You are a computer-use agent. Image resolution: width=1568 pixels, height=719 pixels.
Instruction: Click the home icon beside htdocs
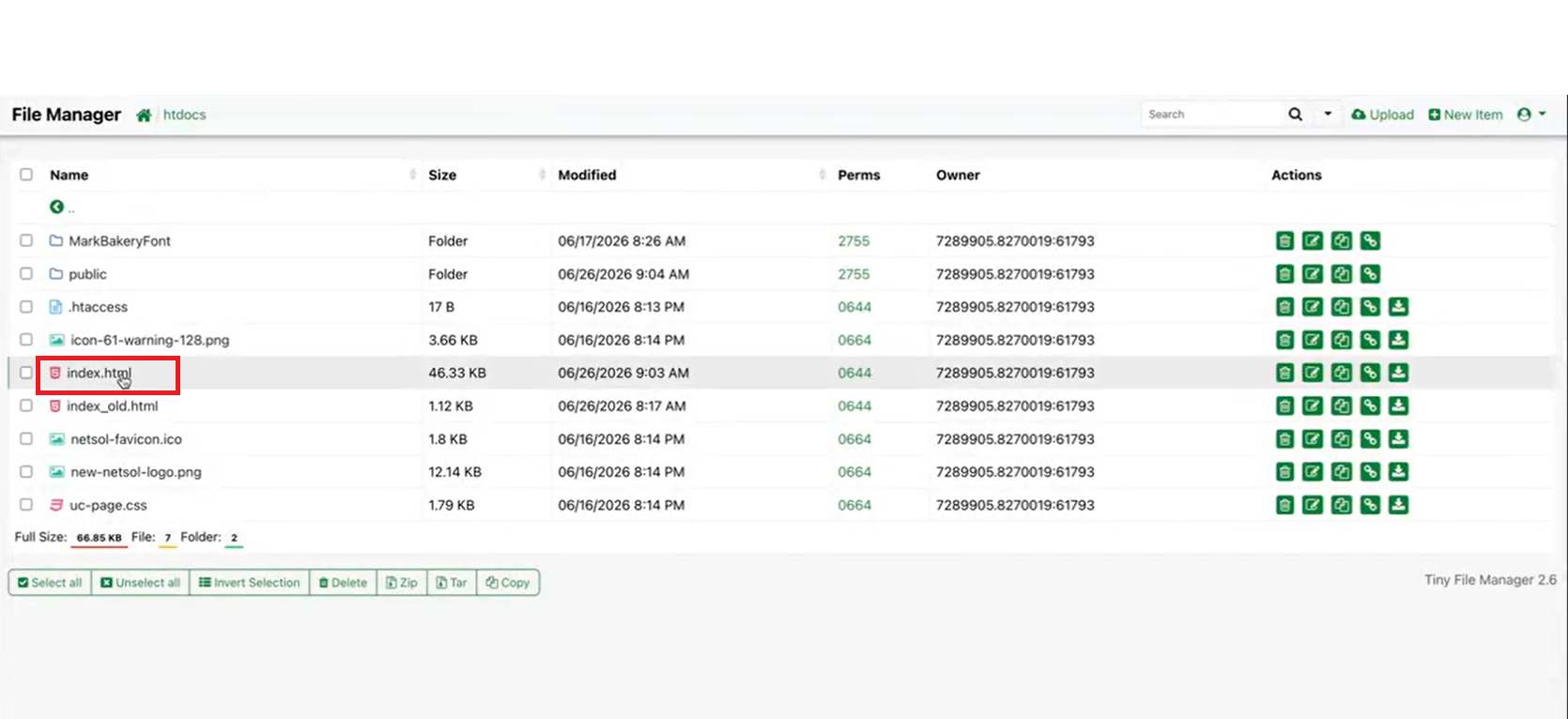coord(144,115)
